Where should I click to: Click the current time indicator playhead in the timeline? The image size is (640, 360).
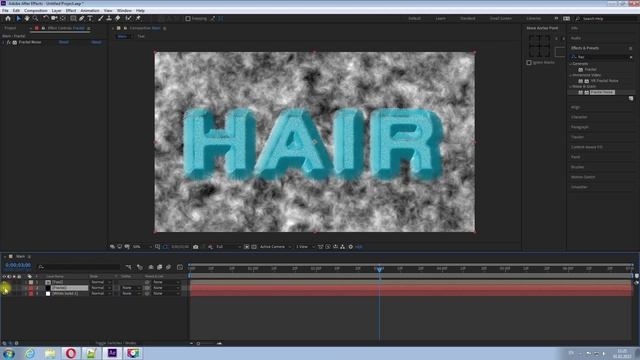coord(379,269)
